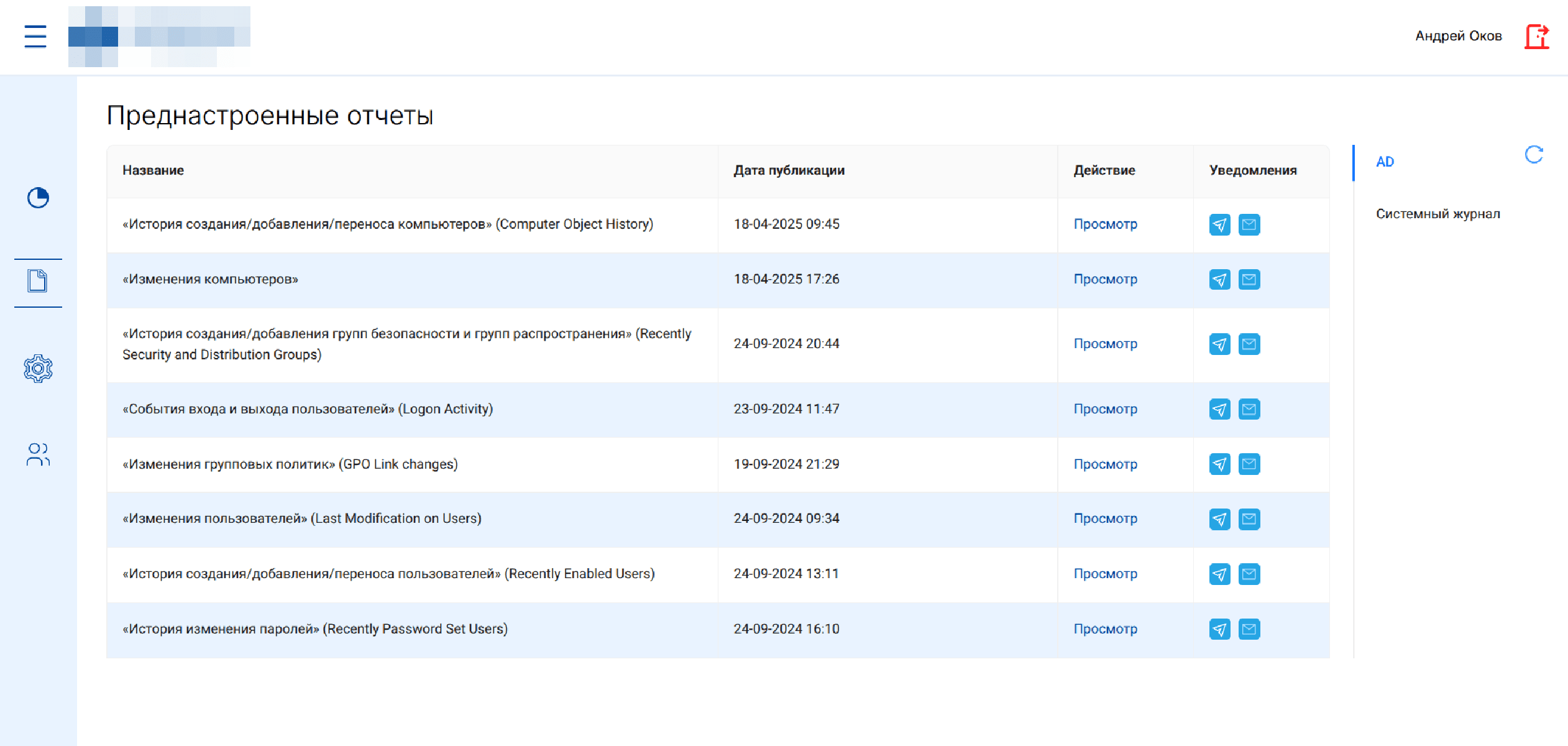Click the refresh icon beside AD
Viewport: 1568px width, 746px height.
point(1534,155)
